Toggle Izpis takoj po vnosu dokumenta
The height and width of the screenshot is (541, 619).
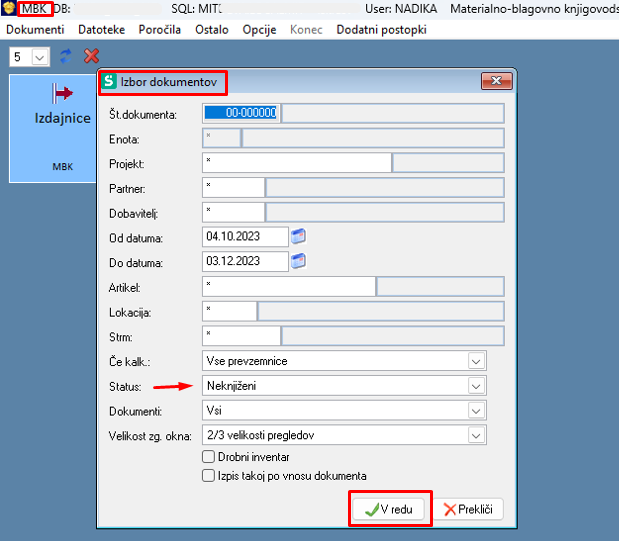(208, 475)
